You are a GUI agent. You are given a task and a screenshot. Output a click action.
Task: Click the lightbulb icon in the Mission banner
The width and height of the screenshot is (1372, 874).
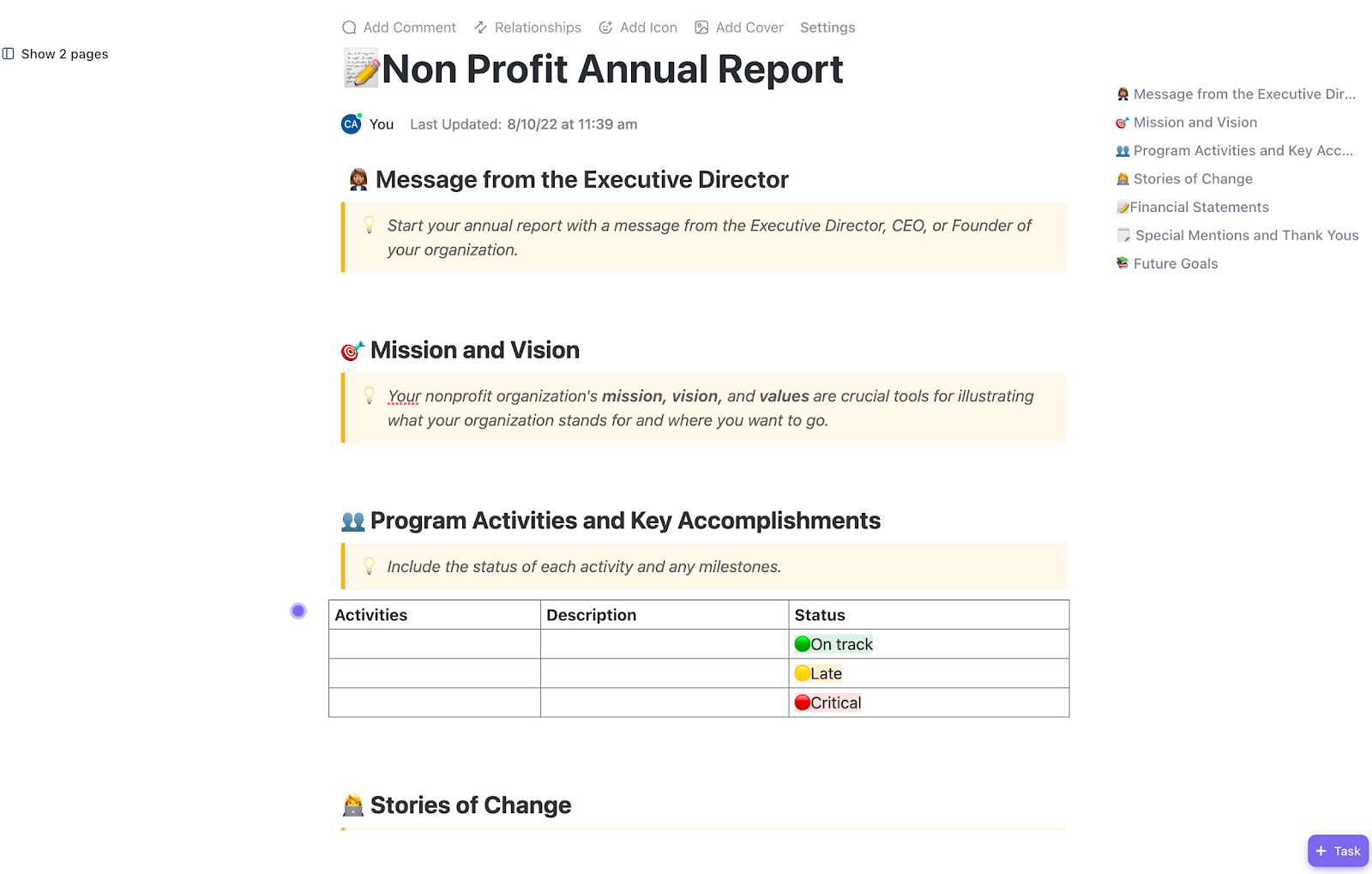pyautogui.click(x=370, y=395)
